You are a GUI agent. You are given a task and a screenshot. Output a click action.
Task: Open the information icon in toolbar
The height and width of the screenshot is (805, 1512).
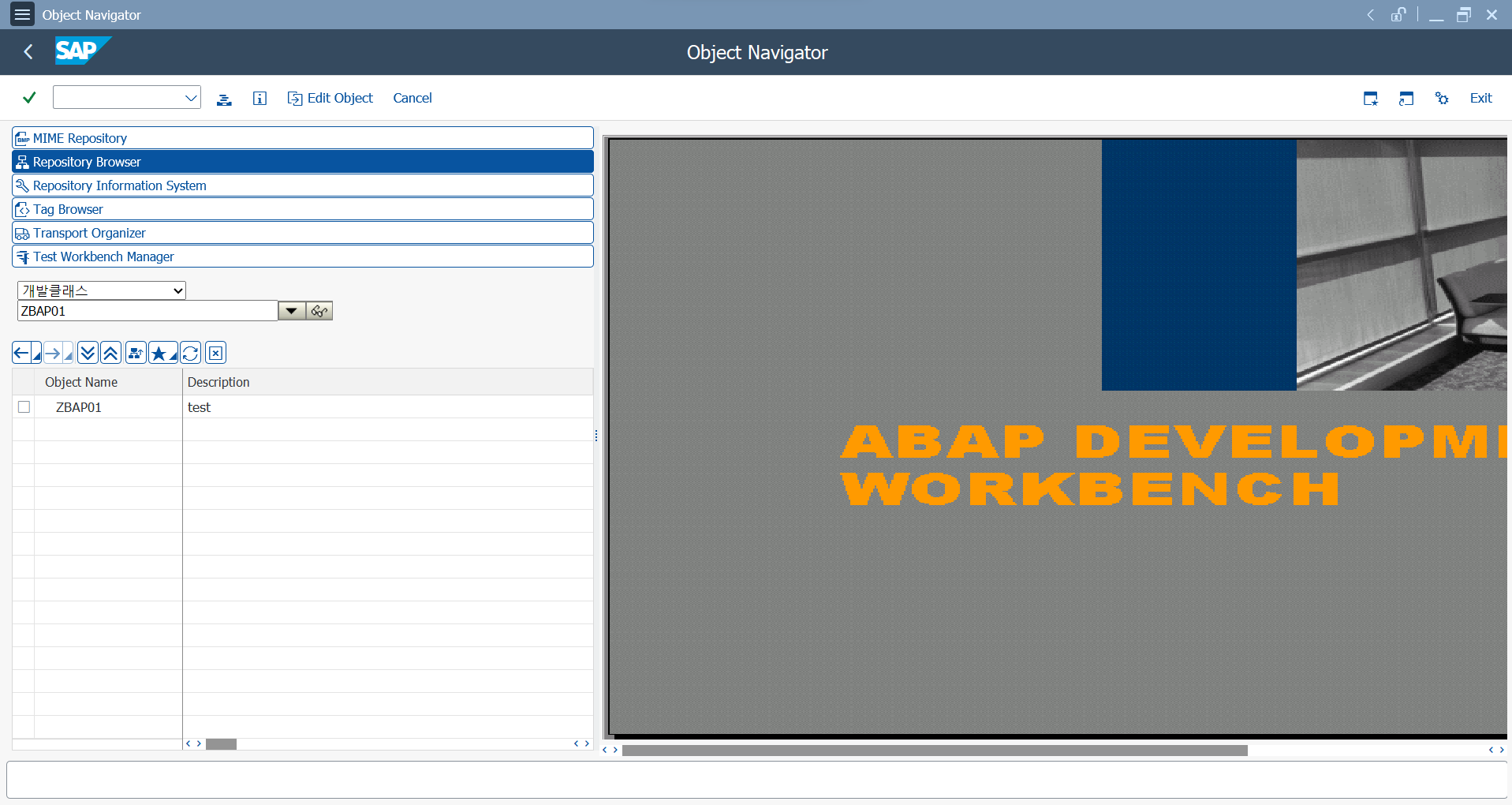259,99
